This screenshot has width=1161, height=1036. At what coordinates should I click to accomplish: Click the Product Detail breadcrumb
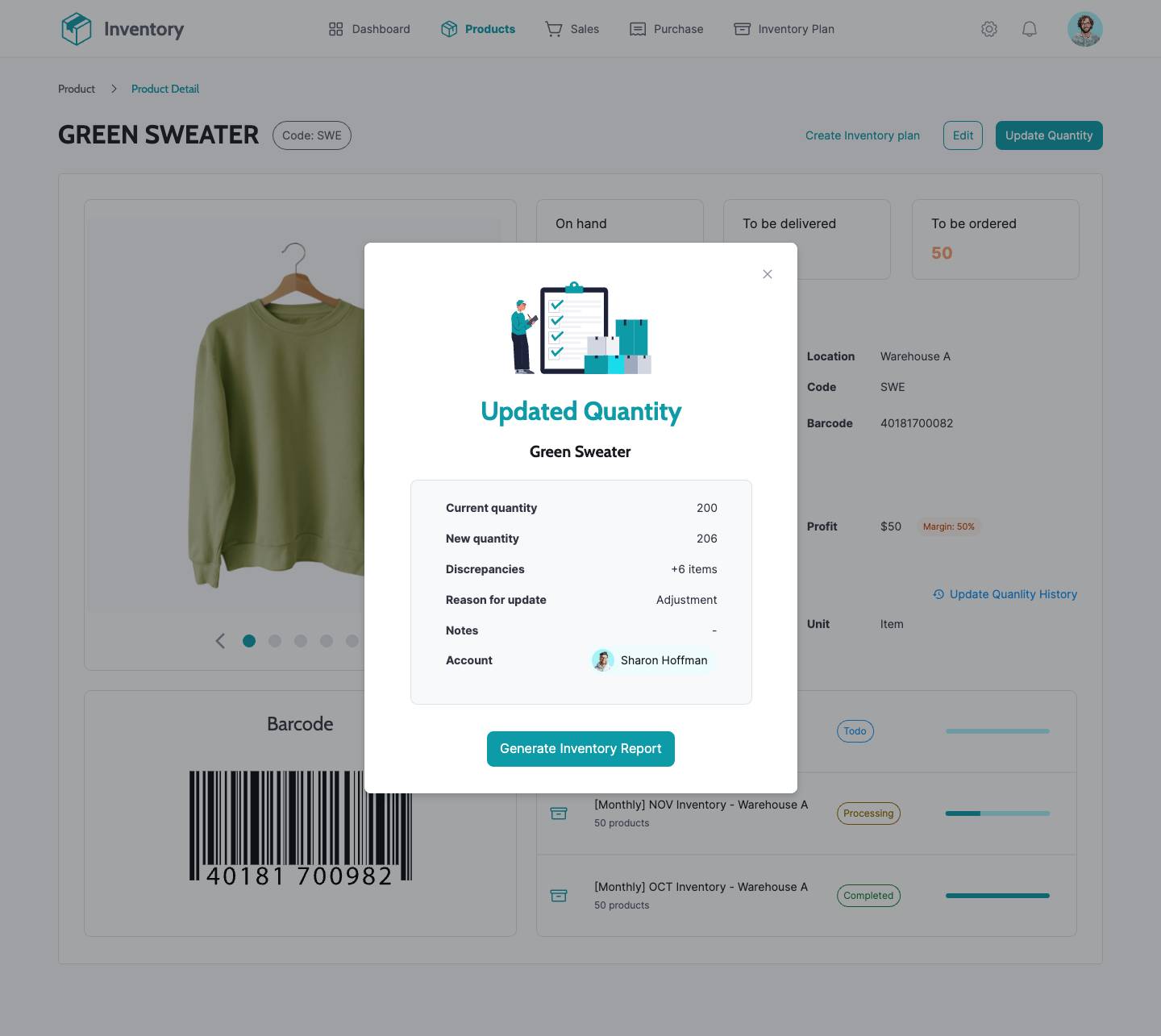click(x=165, y=89)
